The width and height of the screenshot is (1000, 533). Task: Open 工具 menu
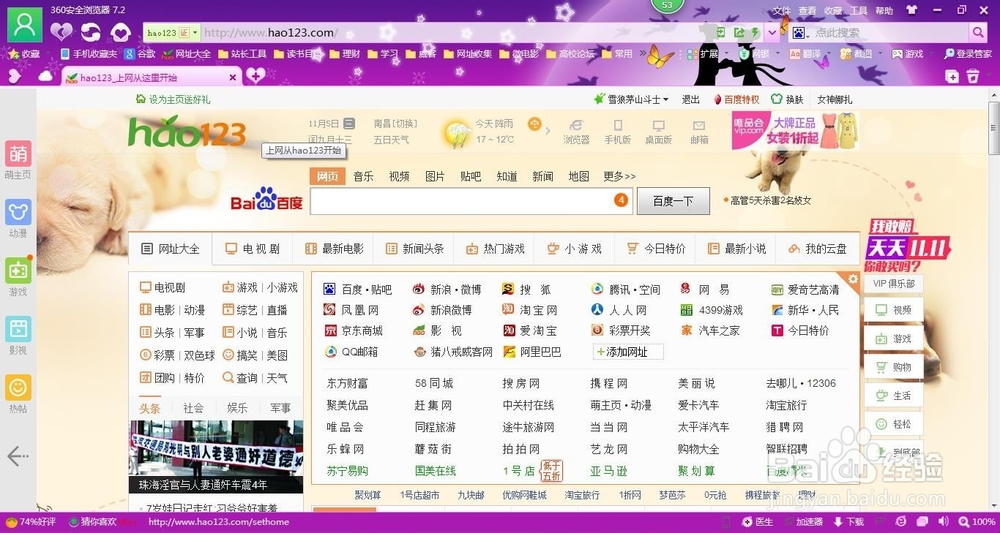pyautogui.click(x=859, y=10)
